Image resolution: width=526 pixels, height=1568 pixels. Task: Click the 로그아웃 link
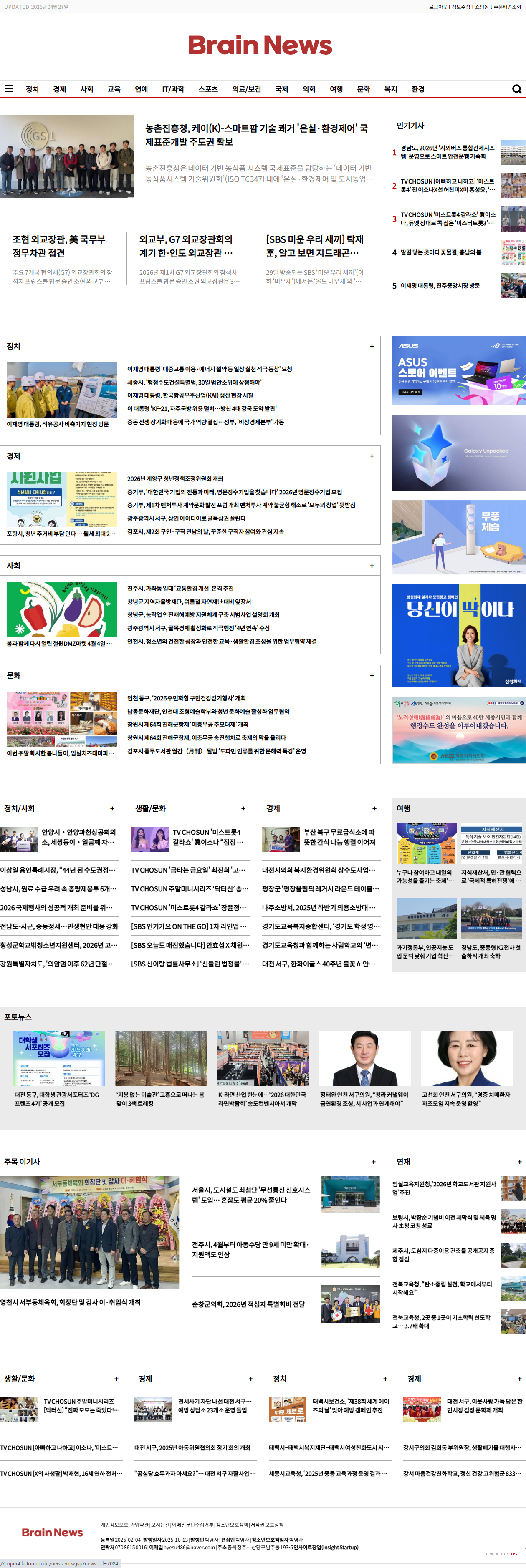point(438,7)
